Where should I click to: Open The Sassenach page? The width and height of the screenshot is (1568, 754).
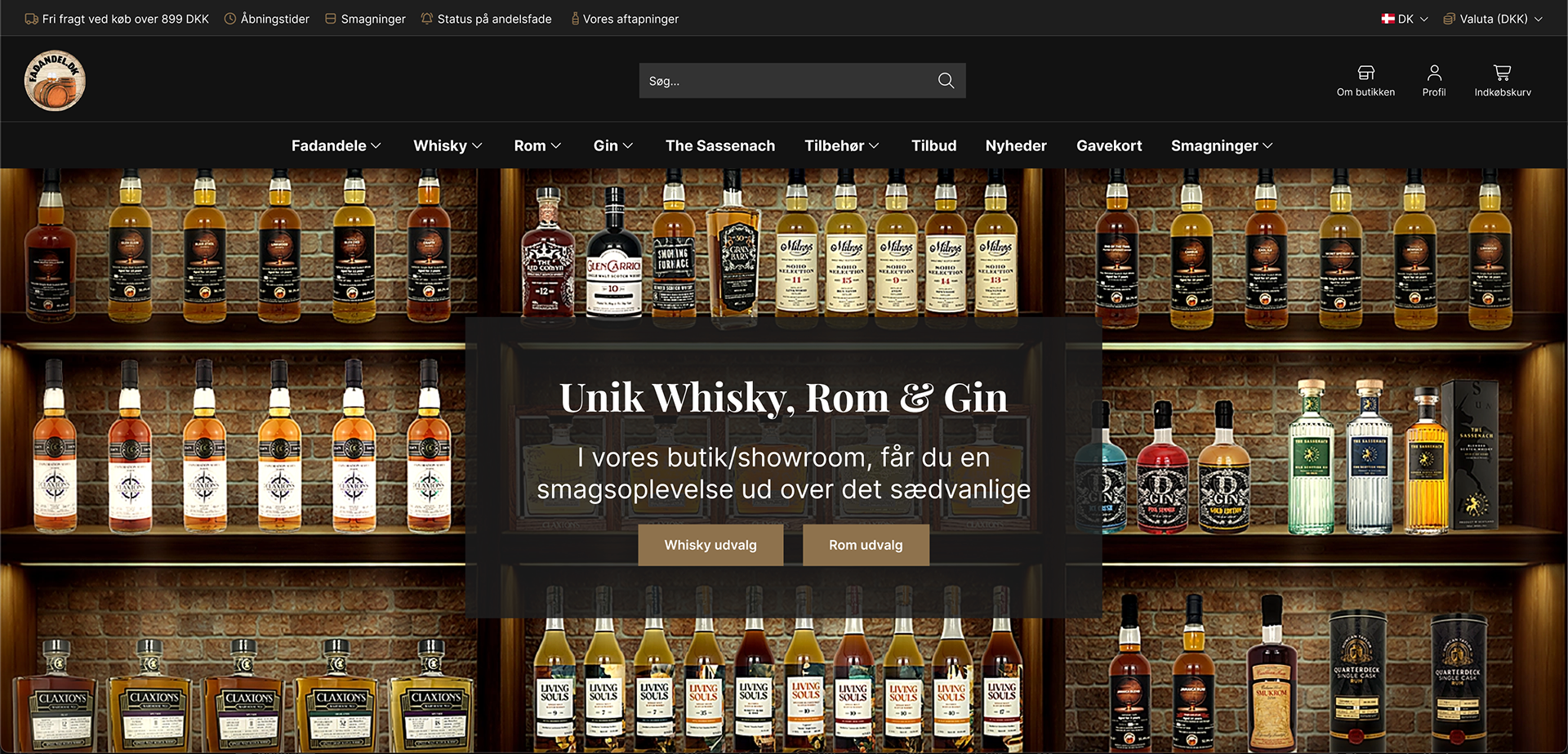tap(720, 145)
